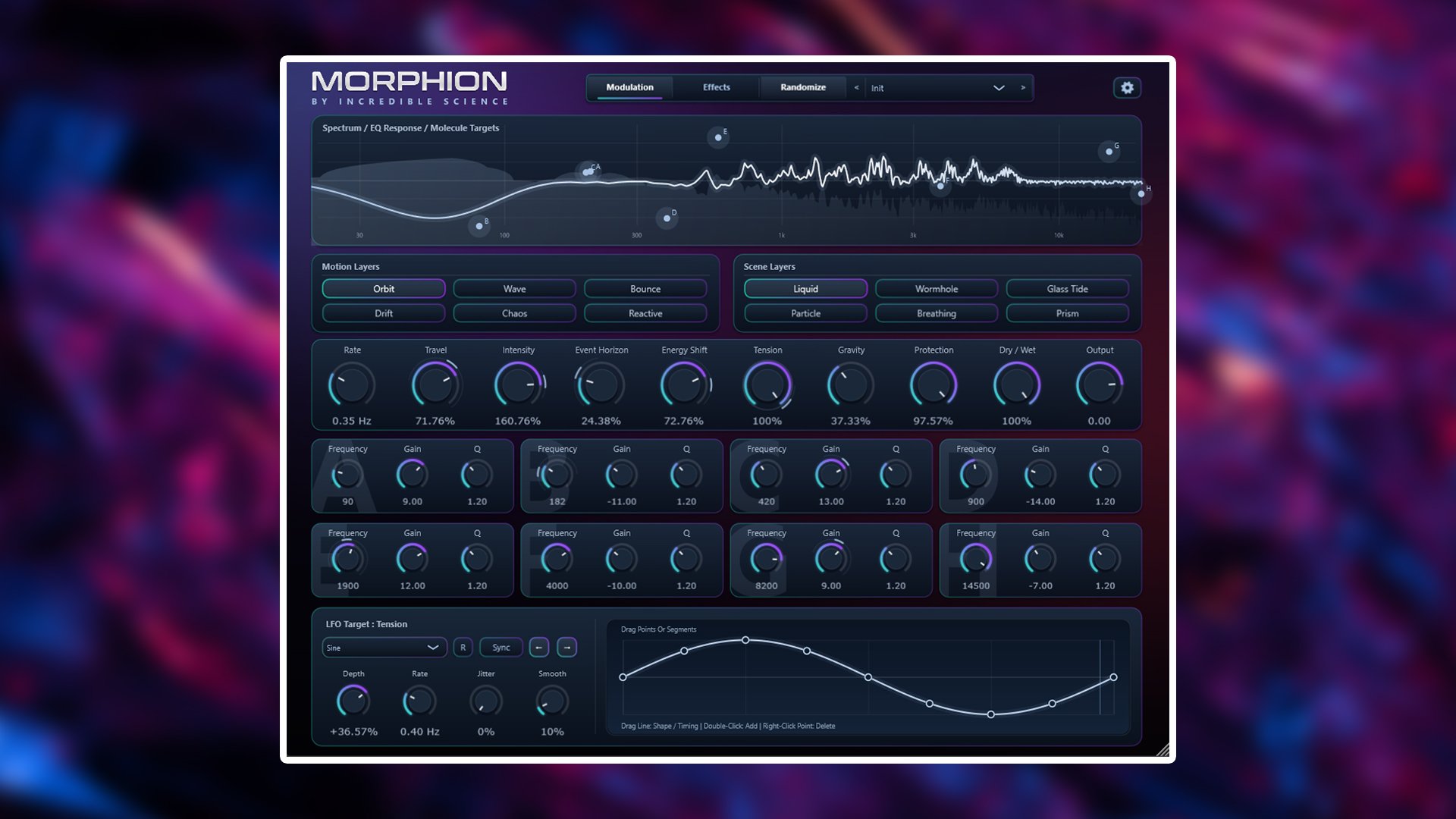Click the LFO Jitter knob
Viewport: 1456px width, 819px height.
tap(486, 701)
